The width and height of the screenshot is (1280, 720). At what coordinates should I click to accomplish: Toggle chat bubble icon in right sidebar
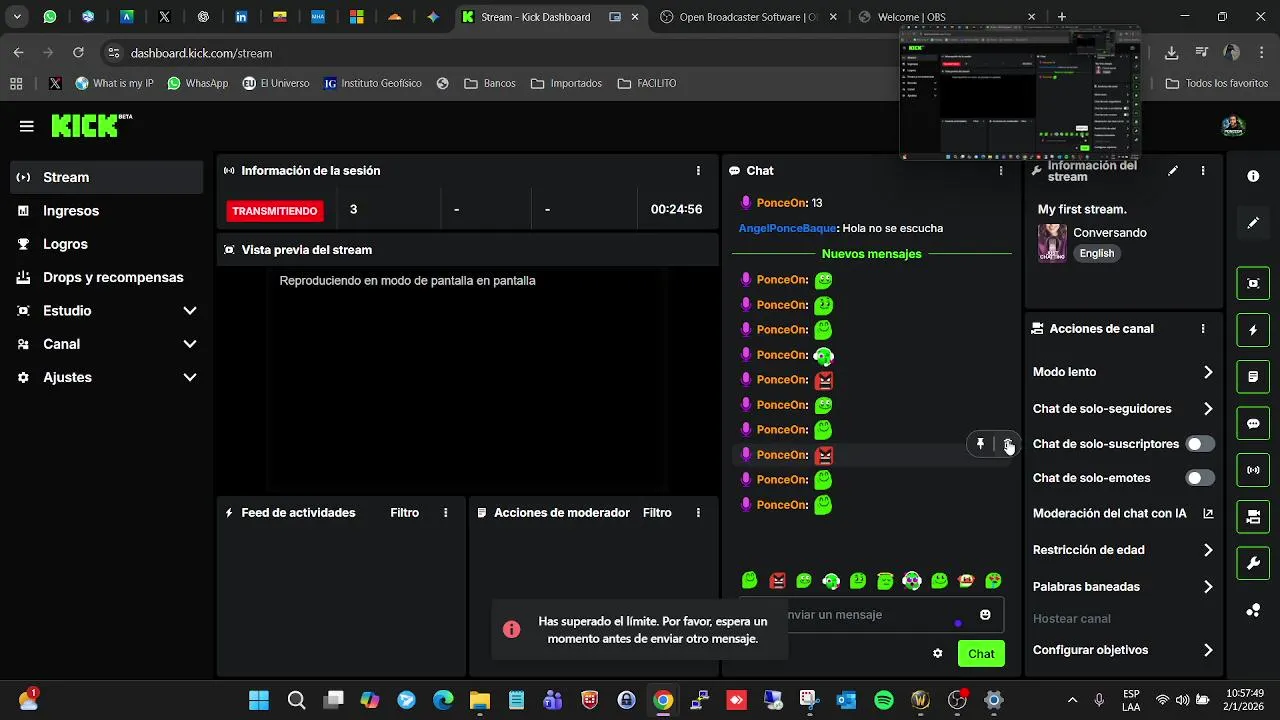click(x=1253, y=424)
